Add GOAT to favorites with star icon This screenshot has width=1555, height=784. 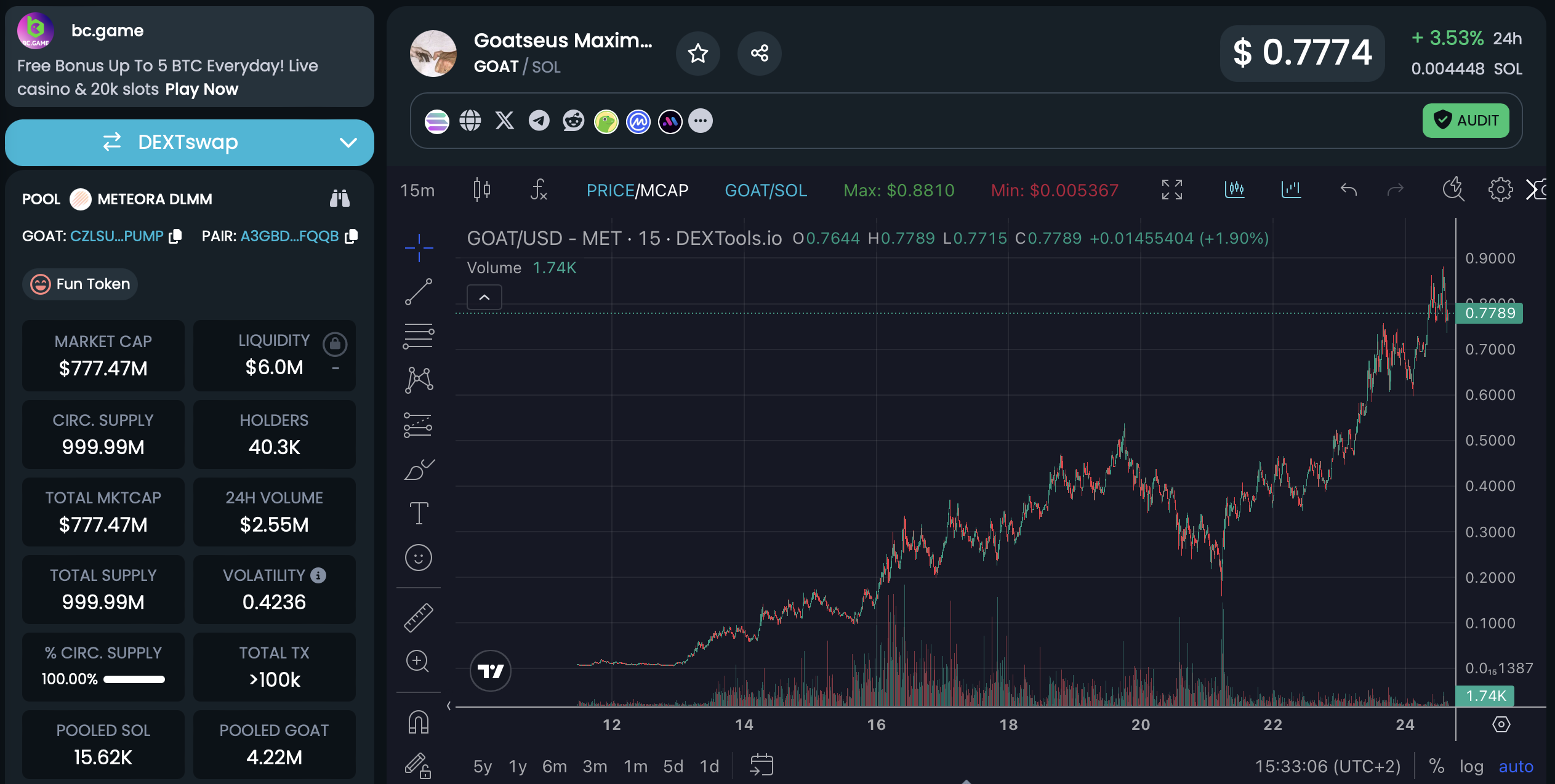tap(697, 54)
